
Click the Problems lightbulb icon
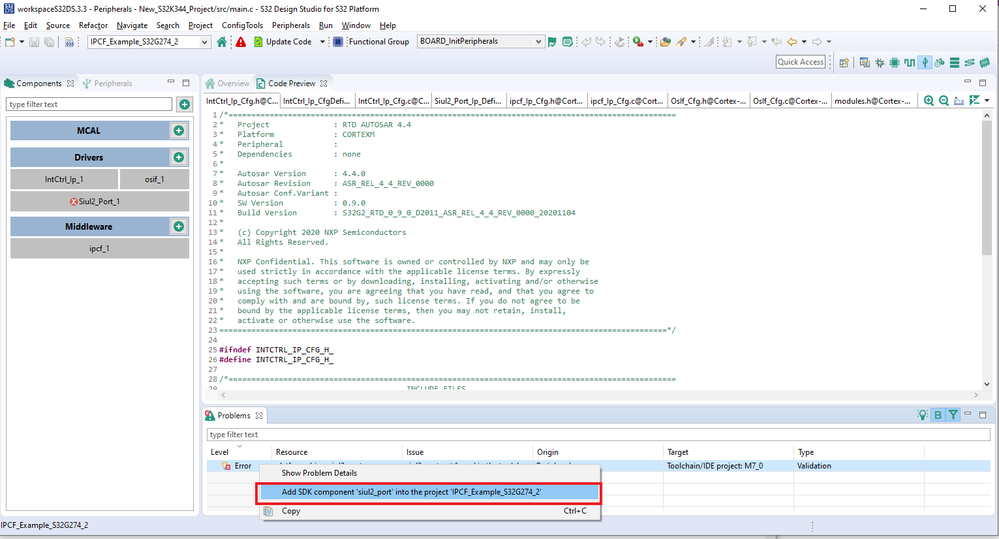[922, 415]
